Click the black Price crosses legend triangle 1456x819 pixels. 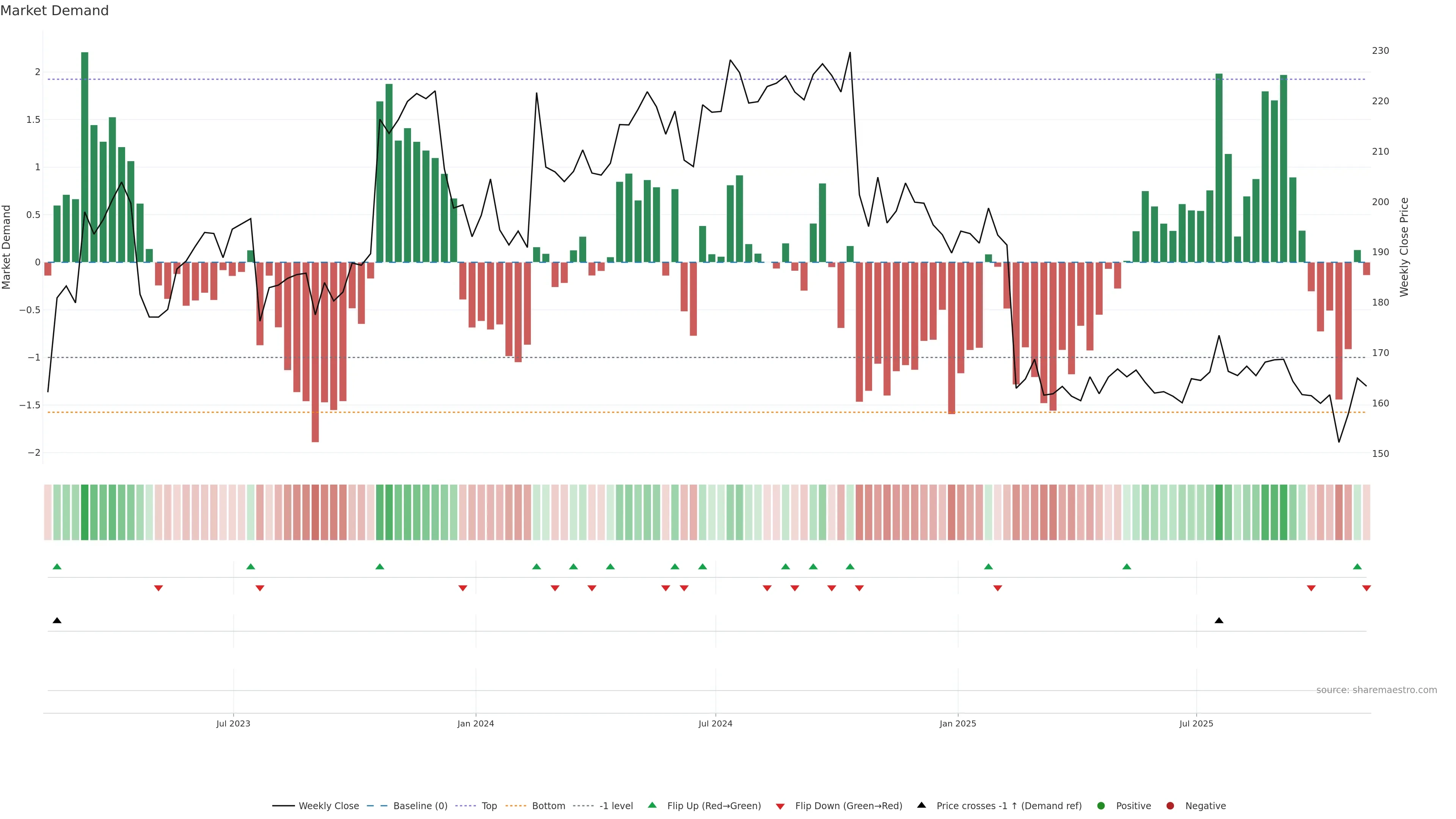921,805
